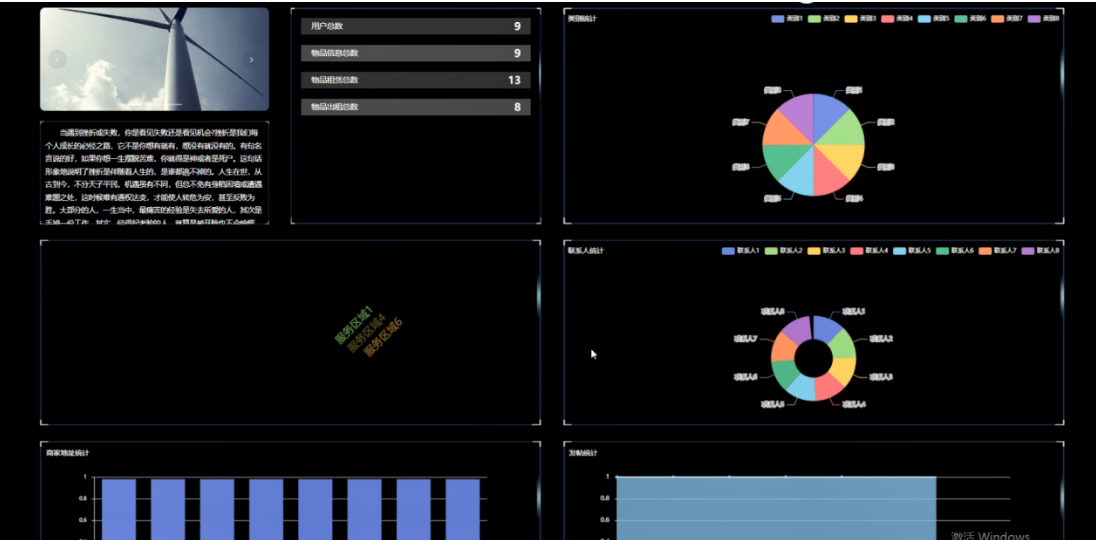Click the orange 联系人7 donut segment
Image resolution: width=1096 pixels, height=540 pixels.
point(784,346)
